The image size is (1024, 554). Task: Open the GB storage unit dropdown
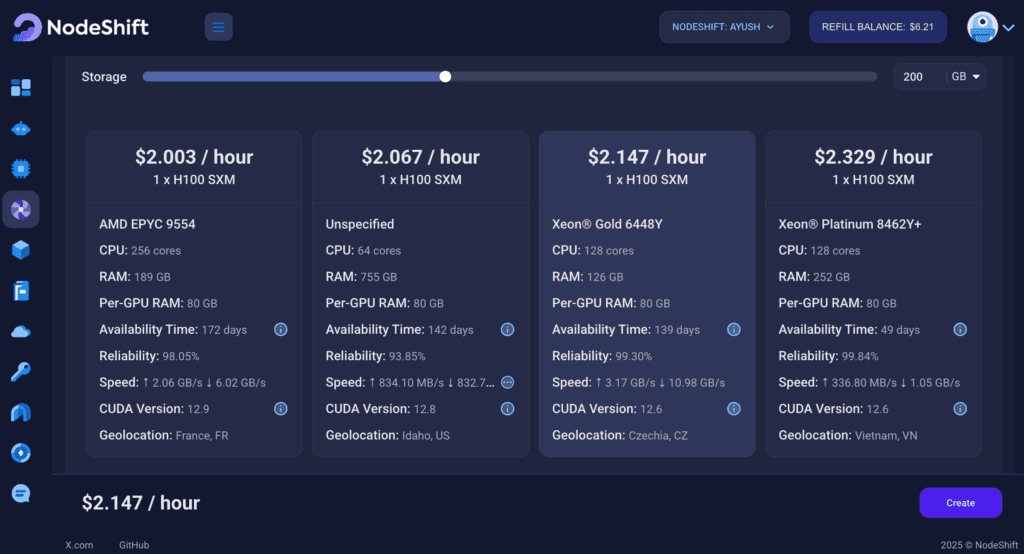(966, 77)
